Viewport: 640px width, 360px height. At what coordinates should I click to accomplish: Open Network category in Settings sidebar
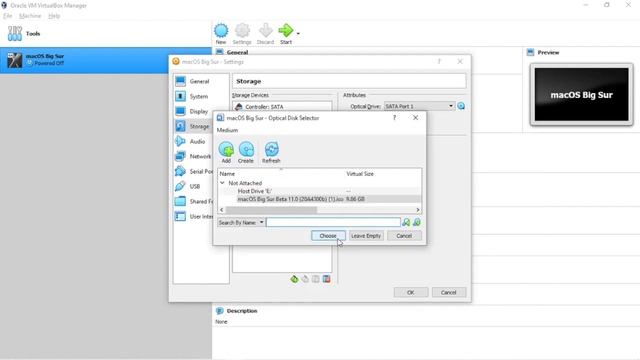coord(193,156)
